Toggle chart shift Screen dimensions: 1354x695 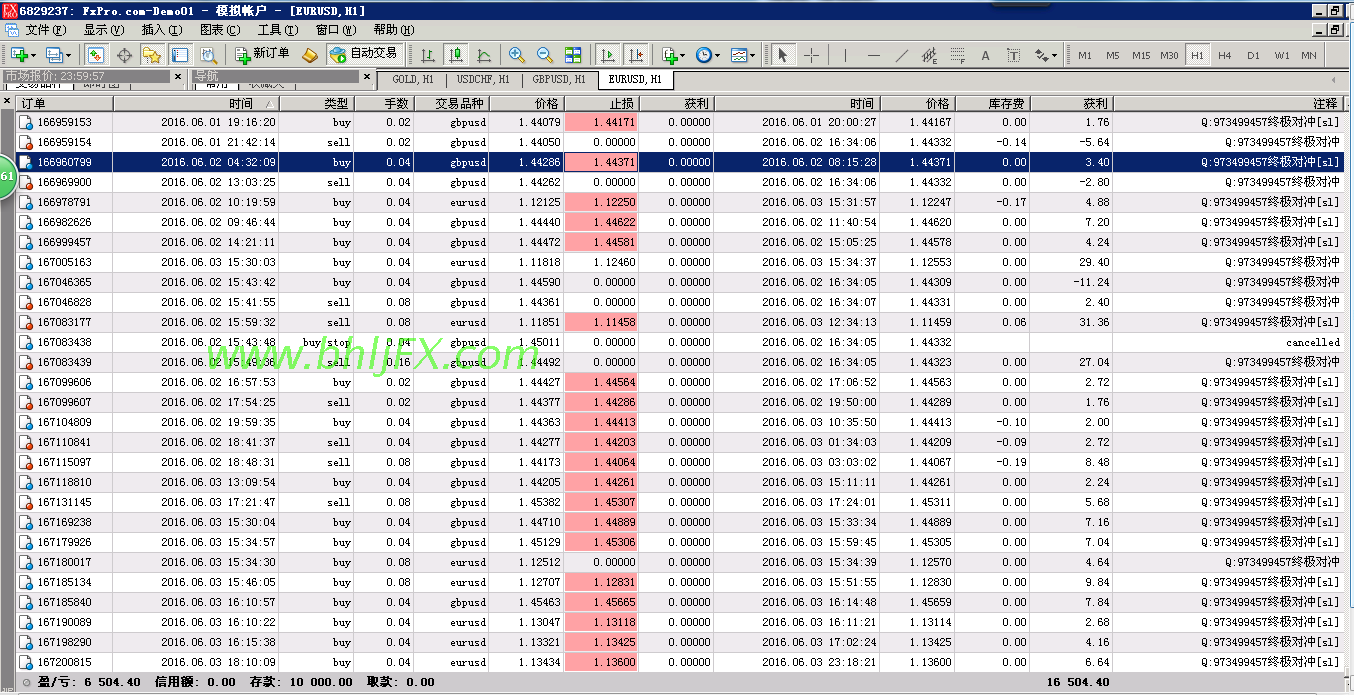click(635, 55)
